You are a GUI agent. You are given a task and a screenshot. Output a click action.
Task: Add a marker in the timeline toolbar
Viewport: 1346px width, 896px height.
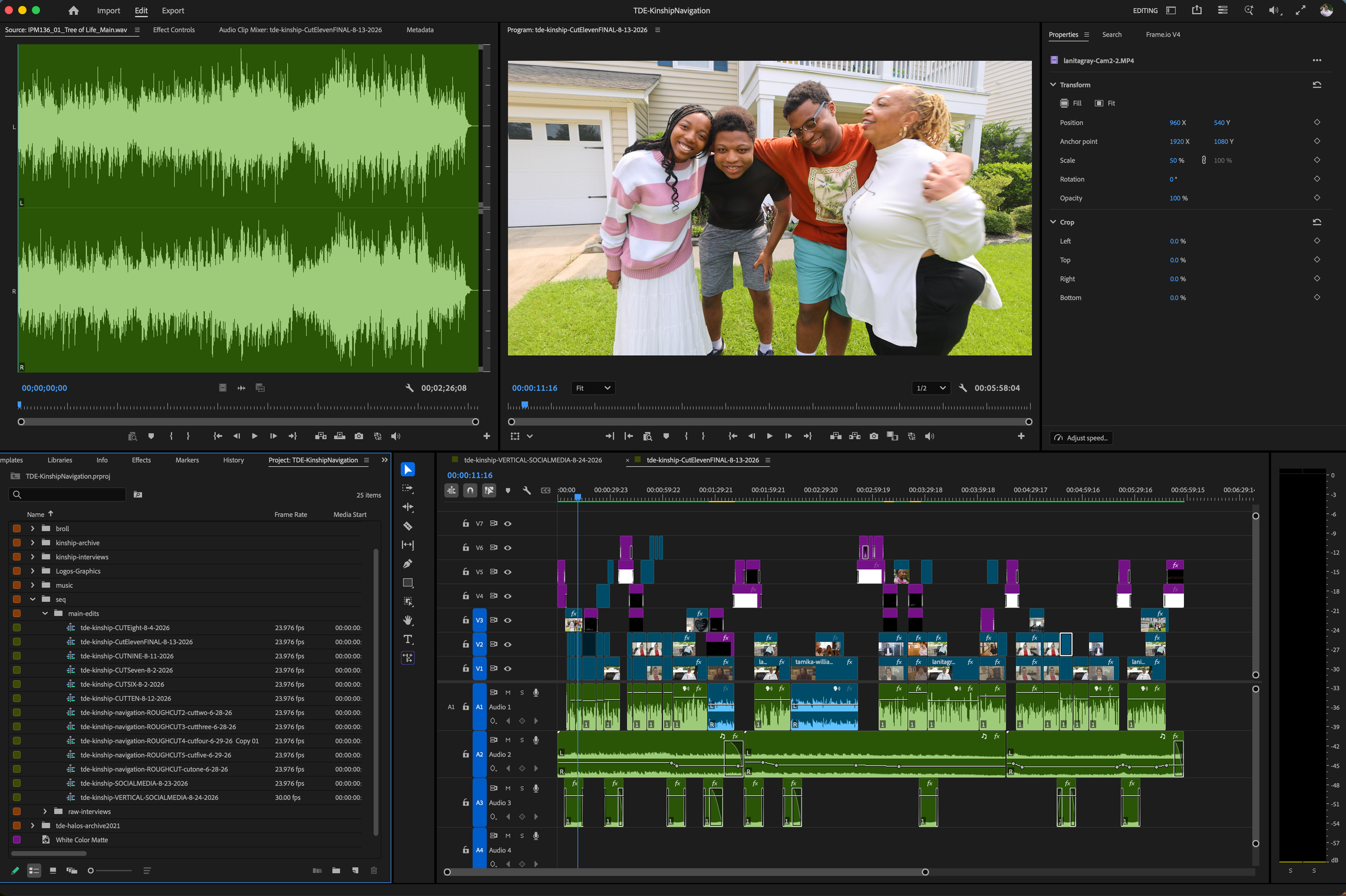coord(508,491)
